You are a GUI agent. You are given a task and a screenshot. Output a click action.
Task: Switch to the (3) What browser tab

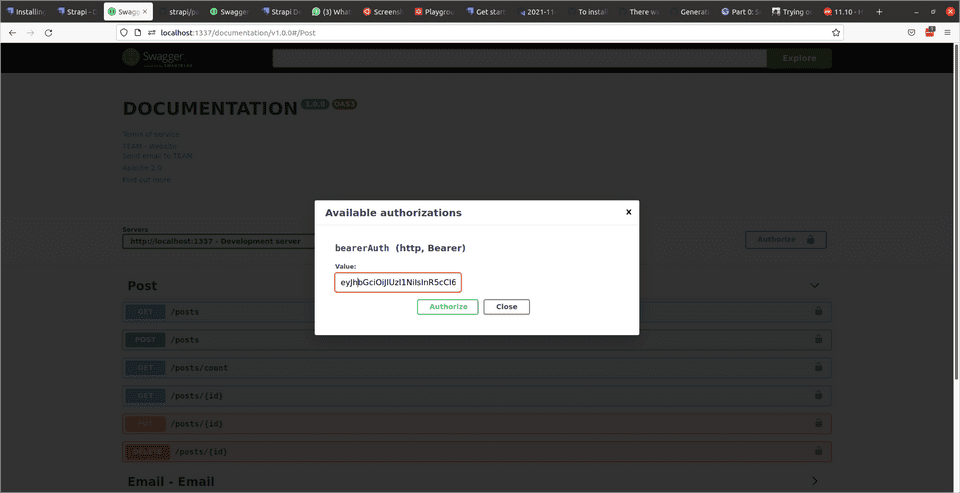tap(332, 12)
